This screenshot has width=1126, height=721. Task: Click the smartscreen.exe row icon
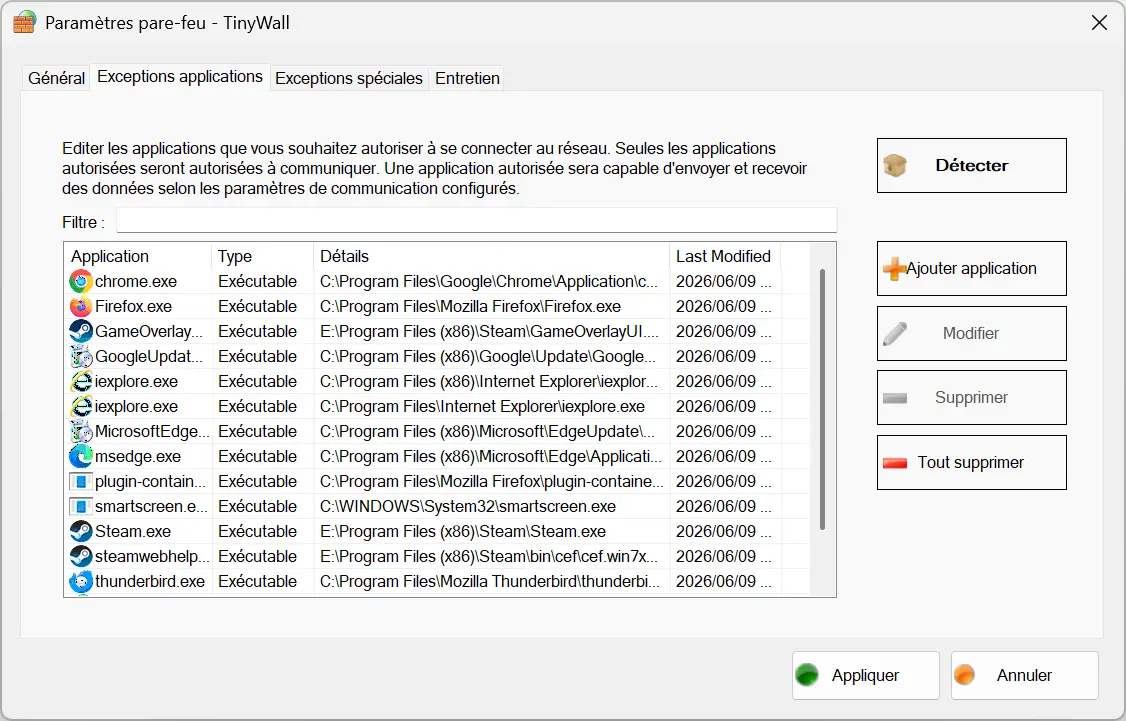(81, 506)
